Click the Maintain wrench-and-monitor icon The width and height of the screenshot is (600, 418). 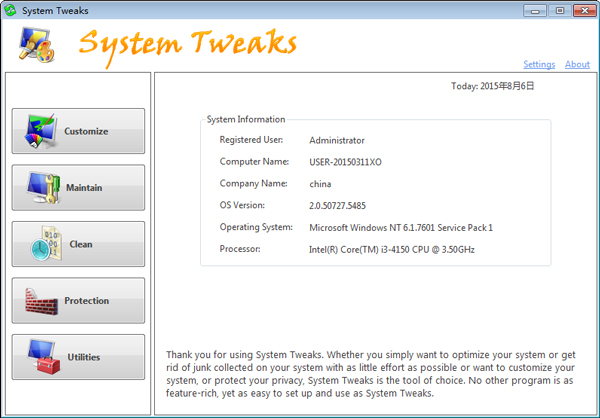[43, 188]
